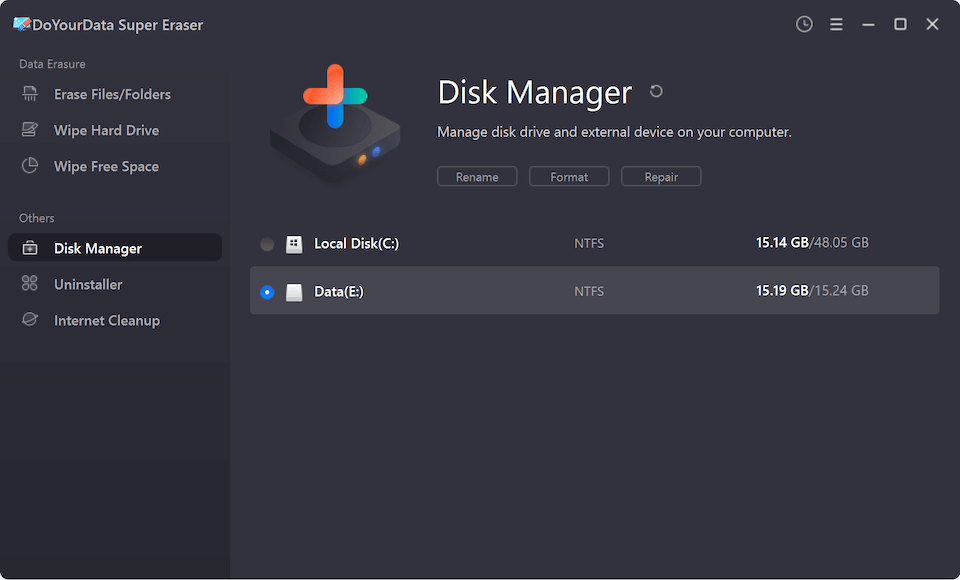Open the history clock icon
Screen dimensions: 960x580
804,24
